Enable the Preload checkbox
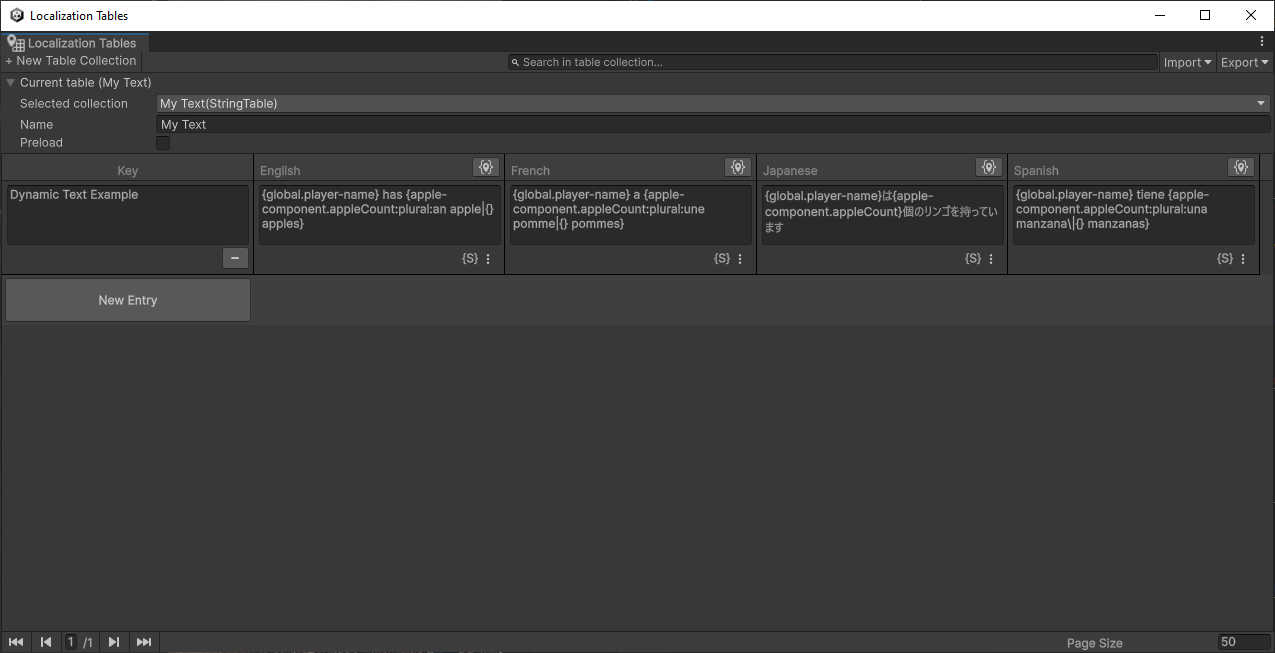The image size is (1275, 653). click(163, 143)
